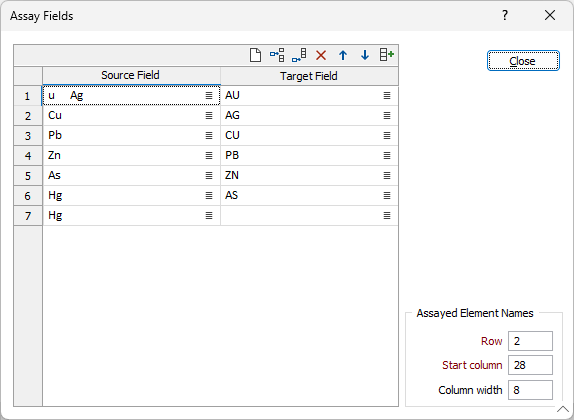Click the Start column input field
Image resolution: width=574 pixels, height=420 pixels.
click(x=530, y=365)
